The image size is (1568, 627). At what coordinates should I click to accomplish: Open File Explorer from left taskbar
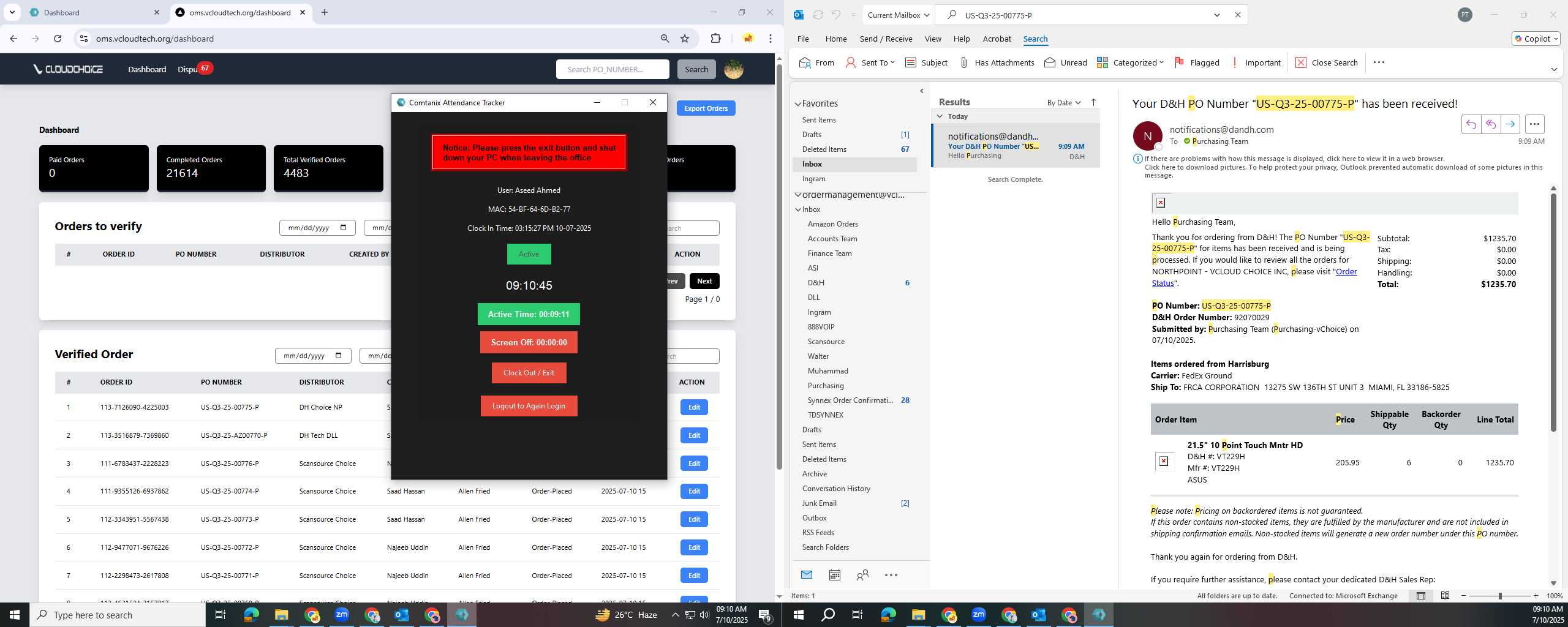(x=281, y=615)
